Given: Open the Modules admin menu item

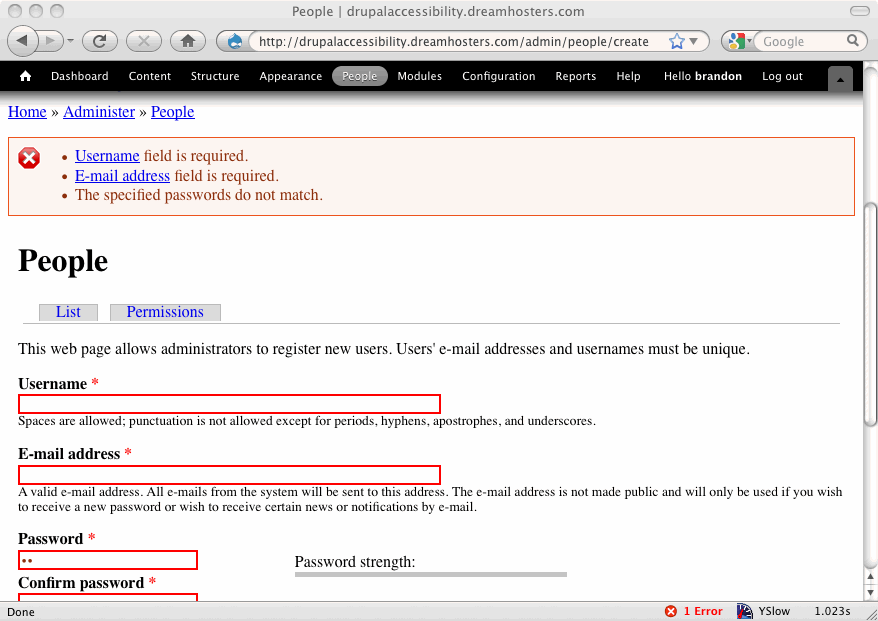Looking at the screenshot, I should click(419, 76).
